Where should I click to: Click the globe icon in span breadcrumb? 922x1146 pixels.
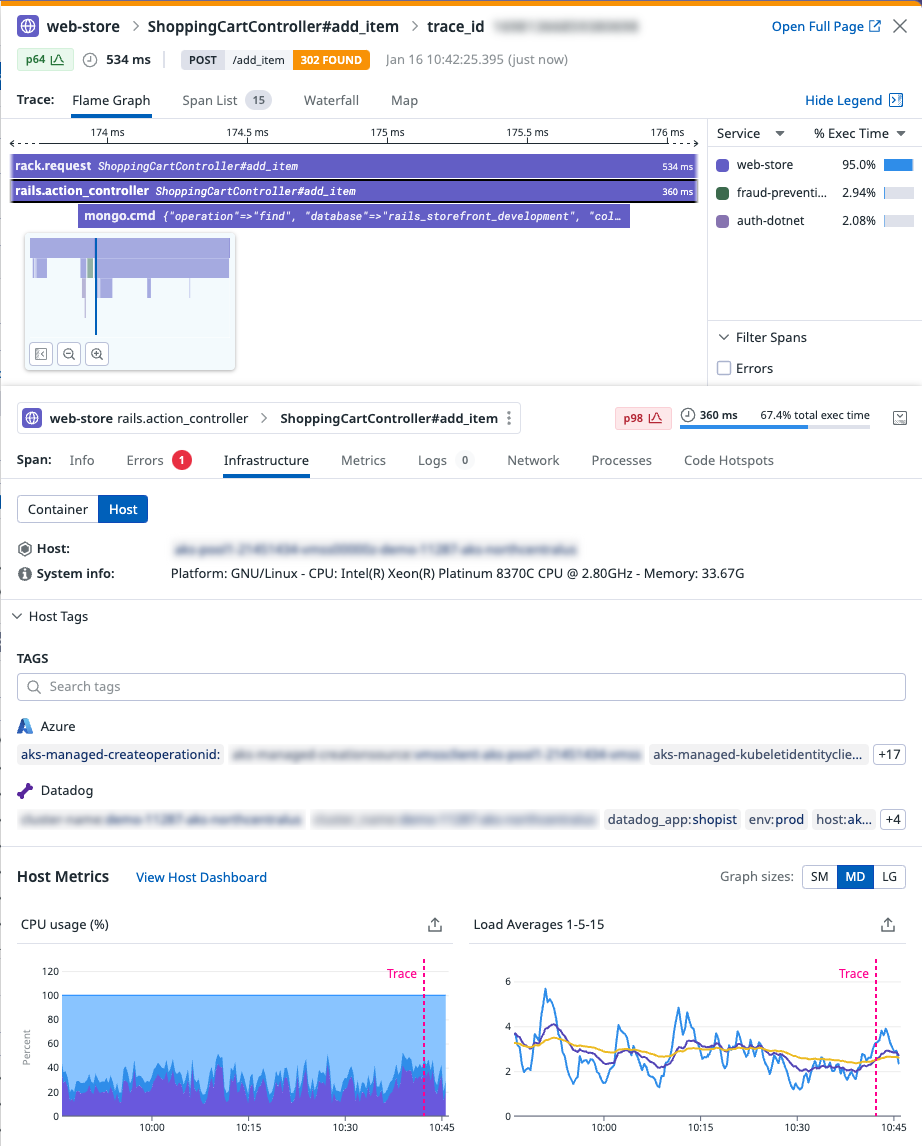(x=32, y=418)
